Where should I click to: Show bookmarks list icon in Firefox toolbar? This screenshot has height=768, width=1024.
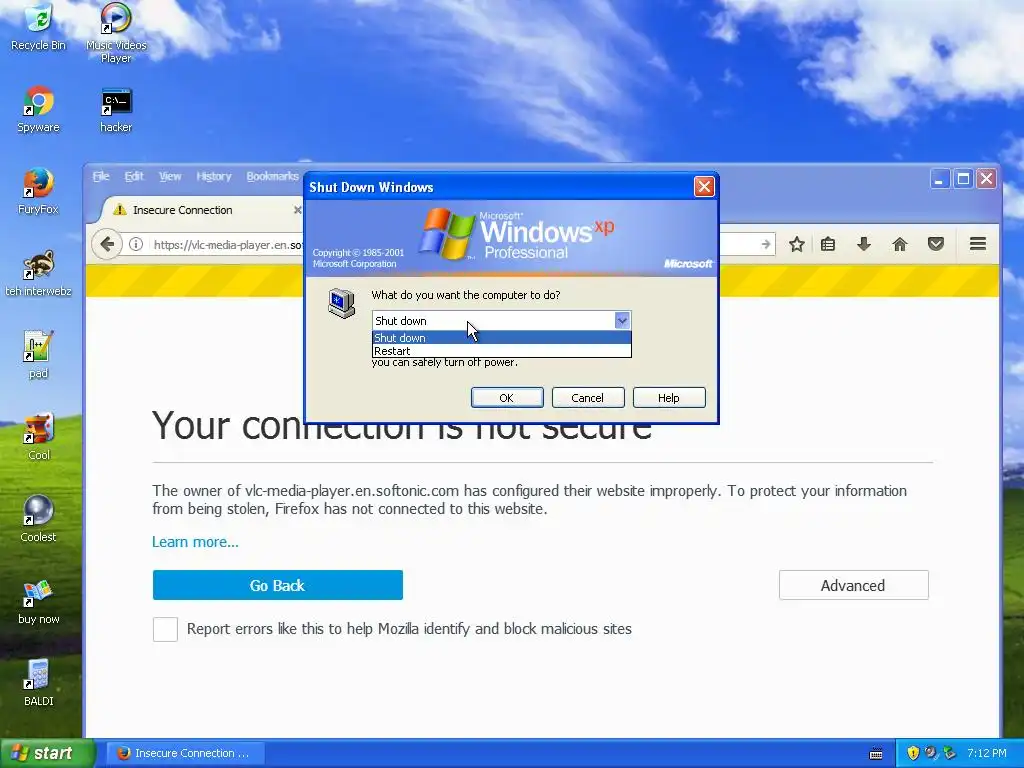coord(828,244)
